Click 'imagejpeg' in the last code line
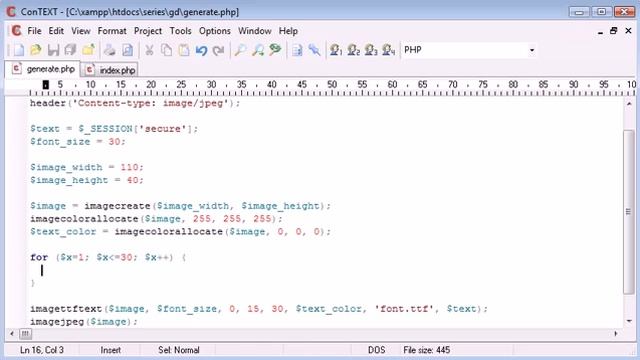Image resolution: width=640 pixels, height=360 pixels. point(57,322)
